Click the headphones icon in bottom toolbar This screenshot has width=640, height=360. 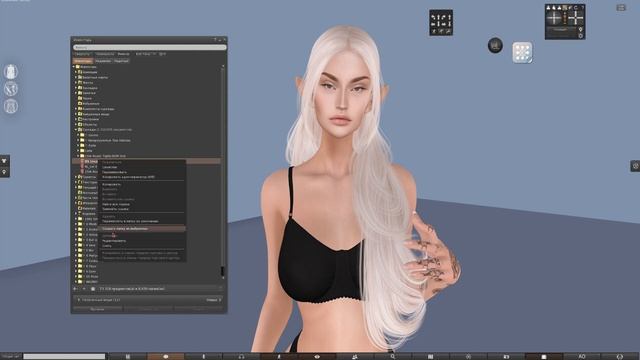(x=241, y=356)
